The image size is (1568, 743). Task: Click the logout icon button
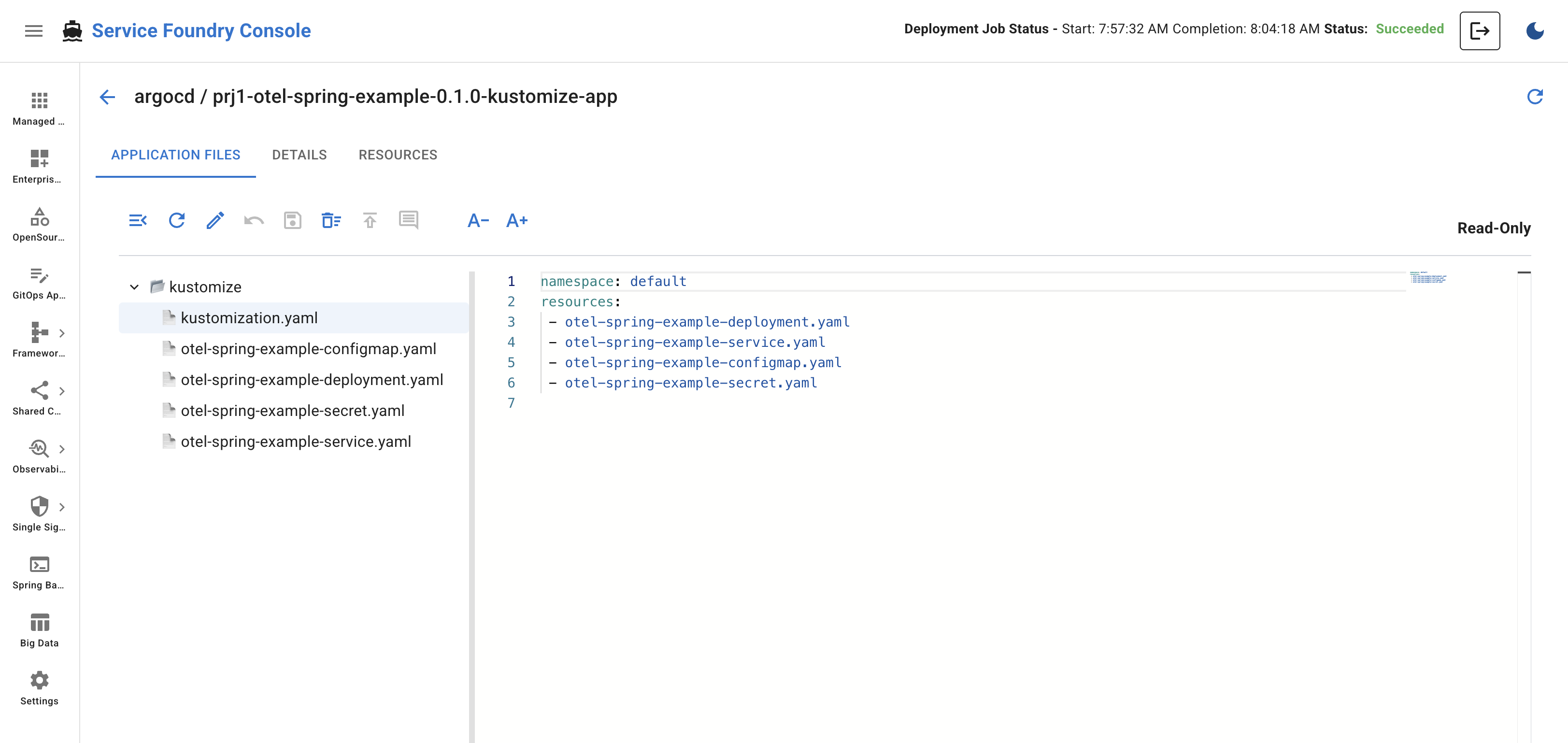click(1480, 30)
